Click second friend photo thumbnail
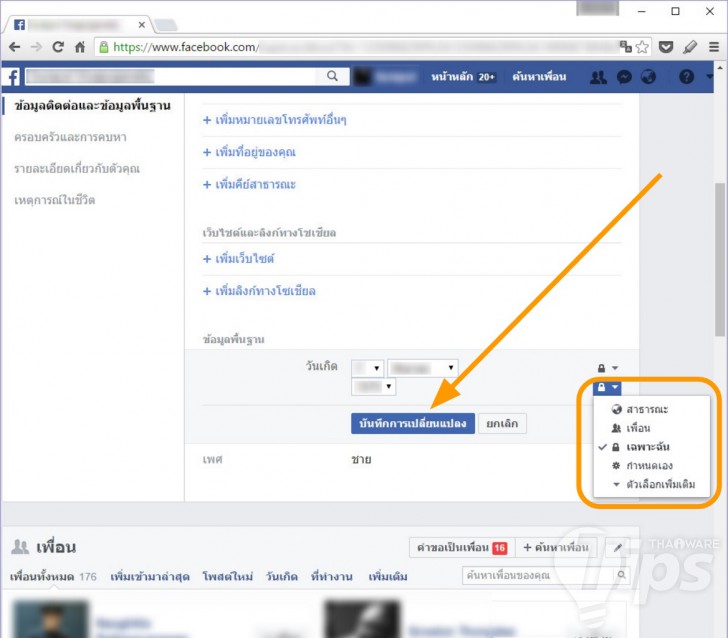 click(363, 620)
